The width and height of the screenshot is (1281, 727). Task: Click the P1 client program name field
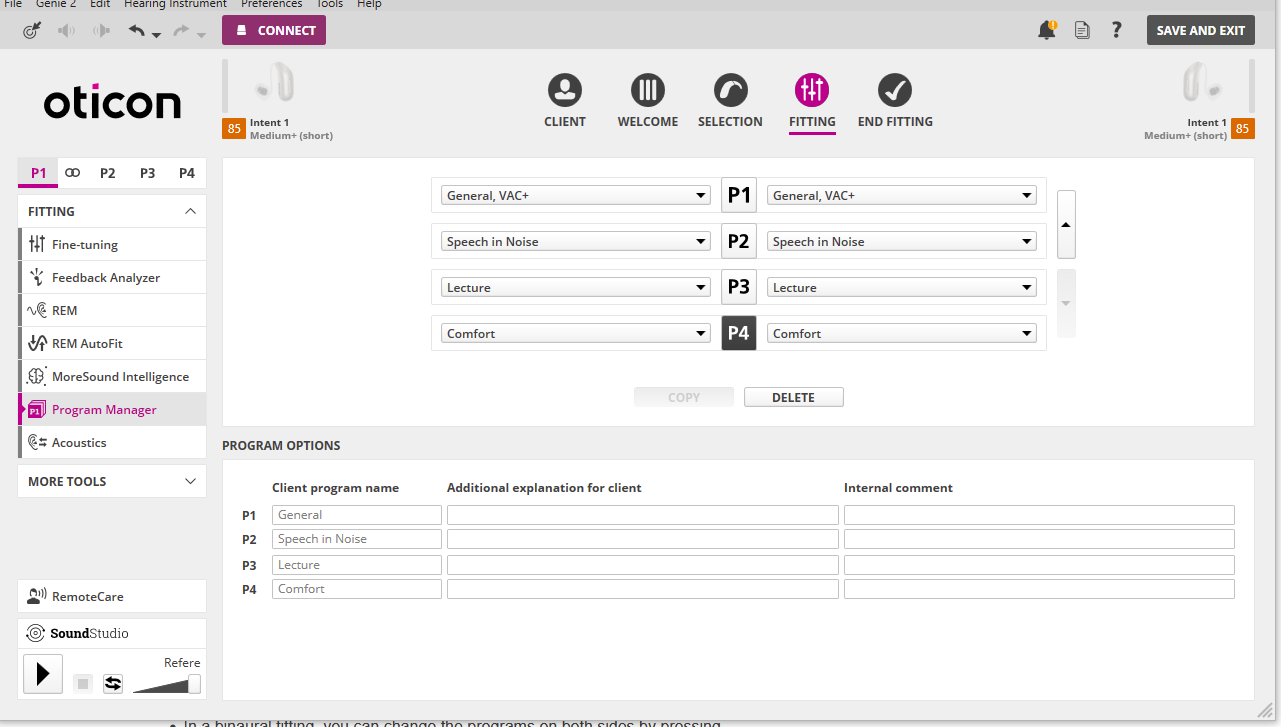357,515
